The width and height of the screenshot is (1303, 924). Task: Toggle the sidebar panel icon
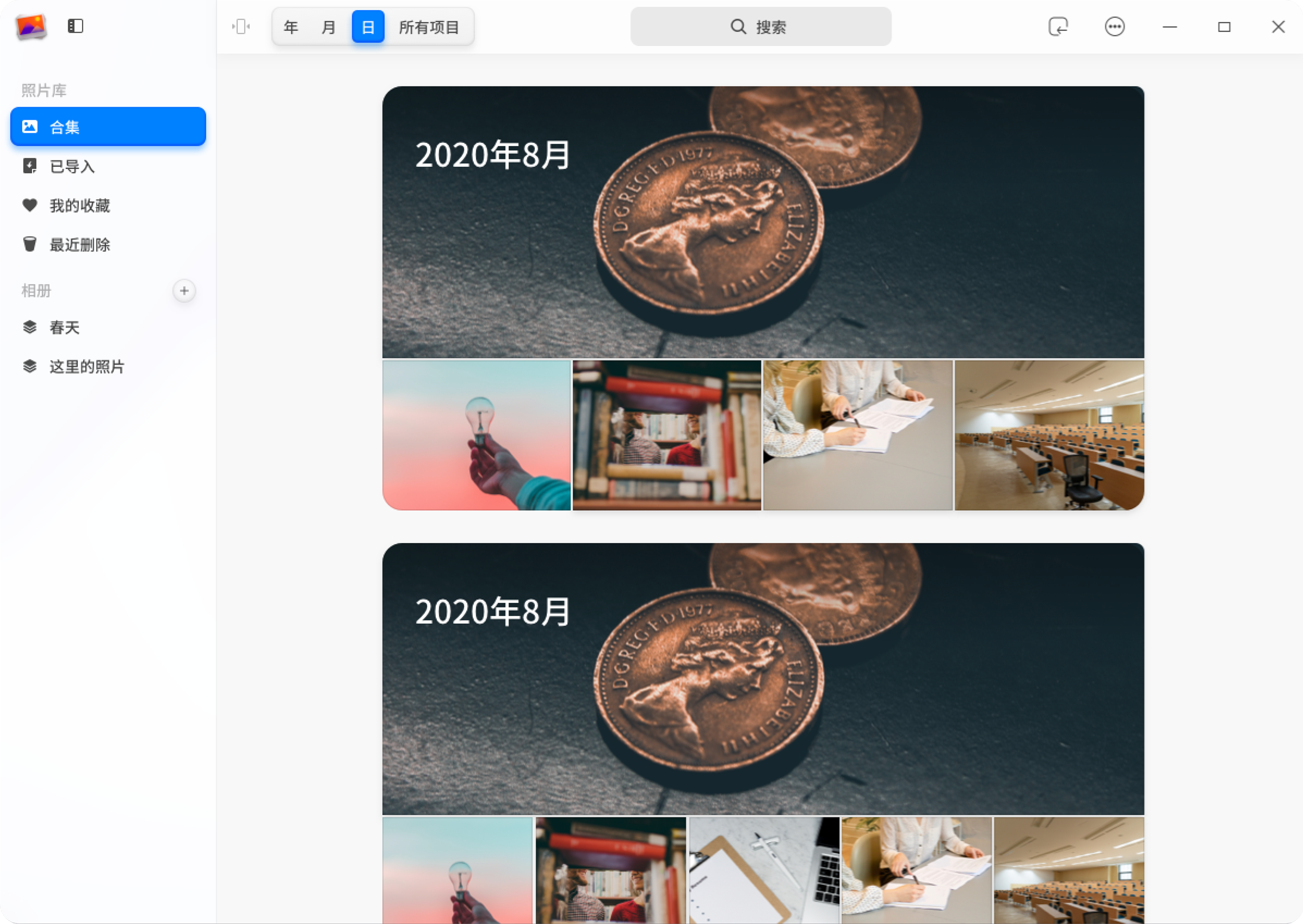click(x=75, y=26)
